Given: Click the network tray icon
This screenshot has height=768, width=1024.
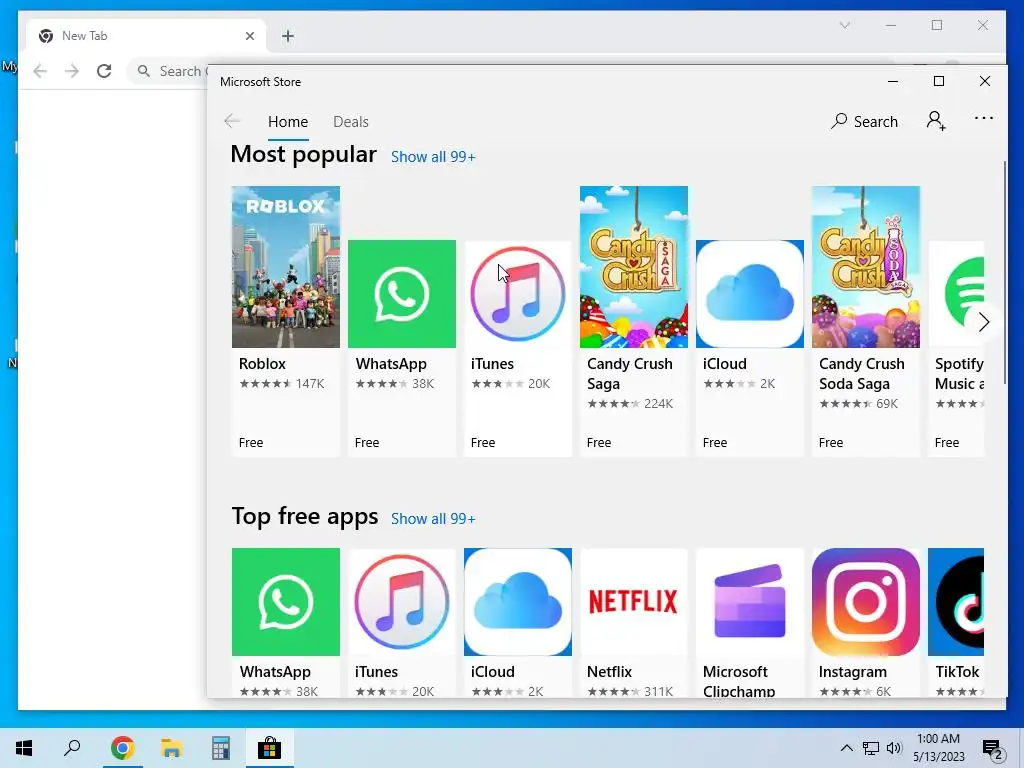Looking at the screenshot, I should coord(871,748).
